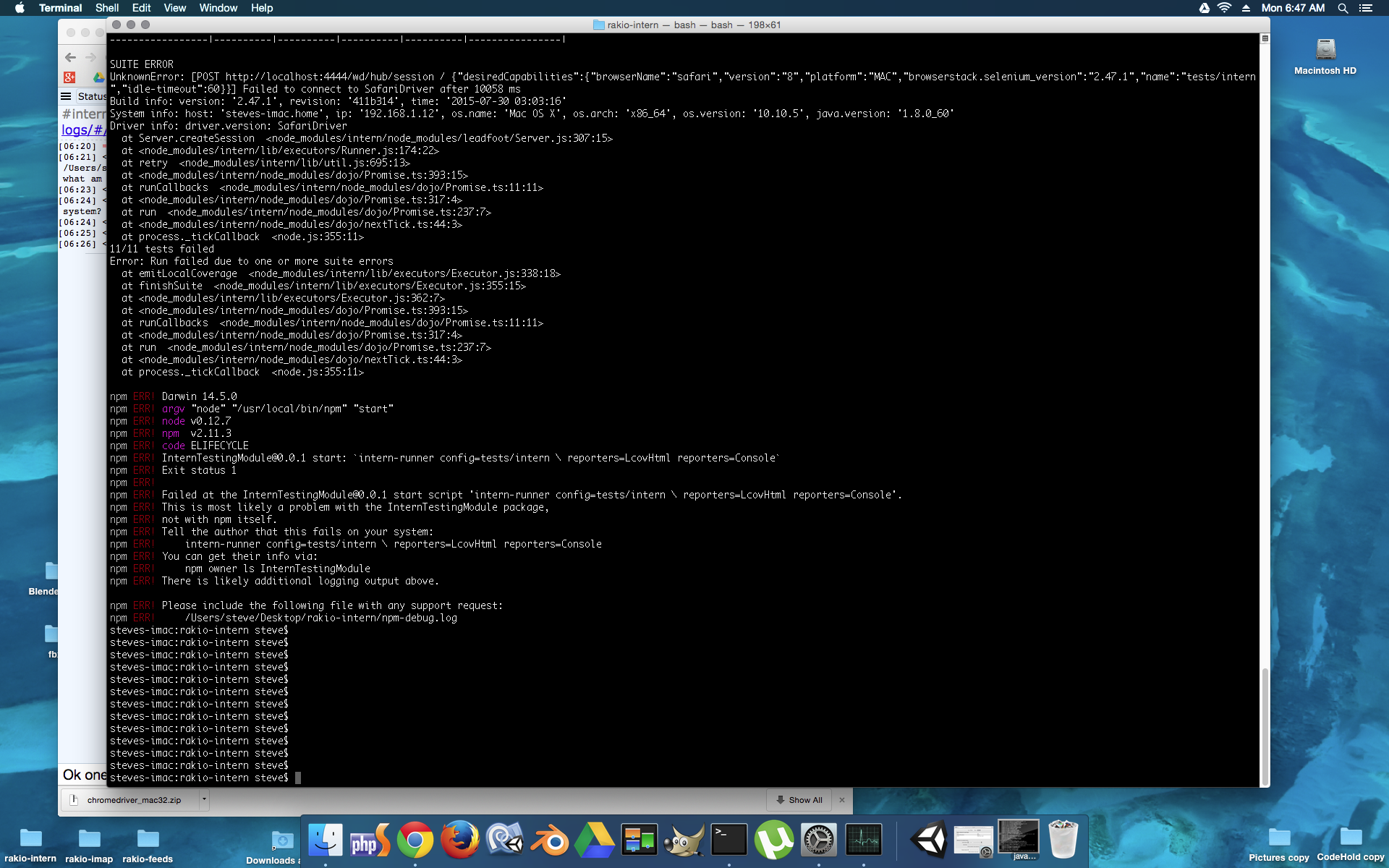
Task: Open Firefox from the dock
Action: coord(460,840)
